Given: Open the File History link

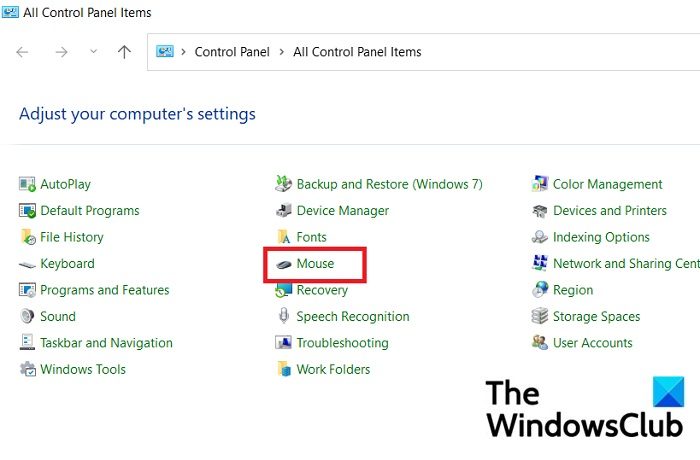Looking at the screenshot, I should coord(72,237).
